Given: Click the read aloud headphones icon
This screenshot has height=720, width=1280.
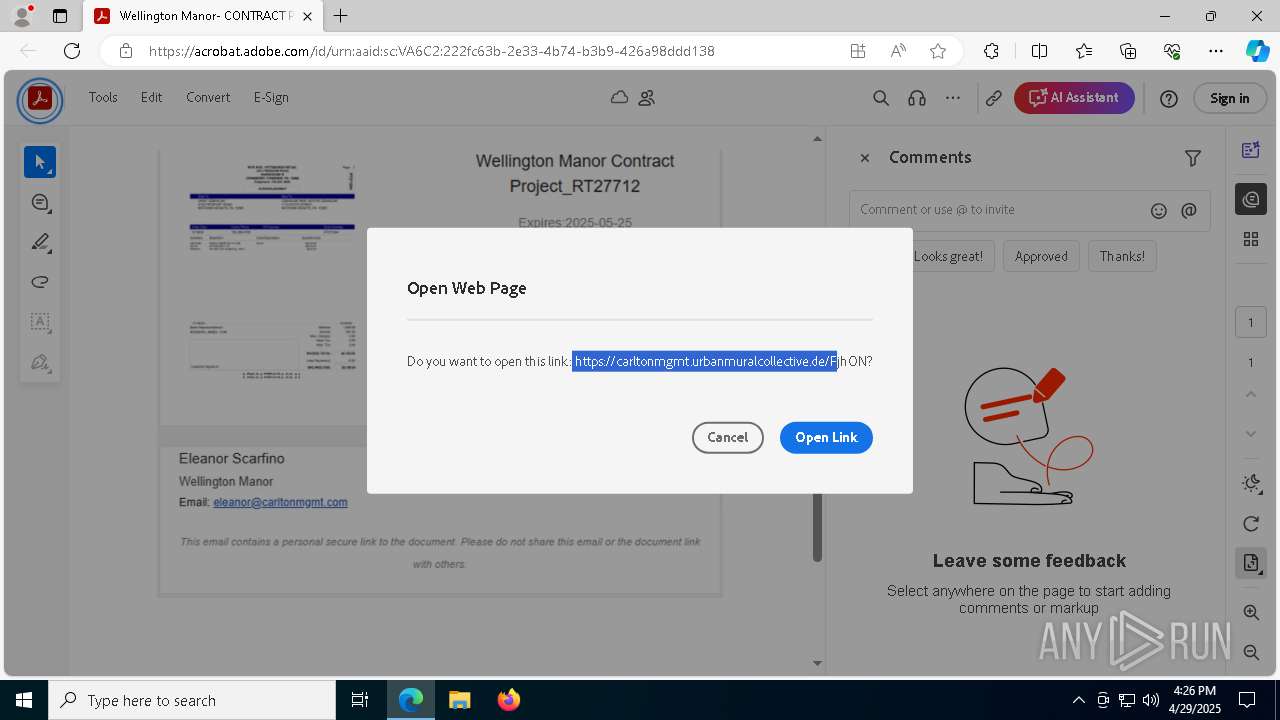Looking at the screenshot, I should click(917, 98).
